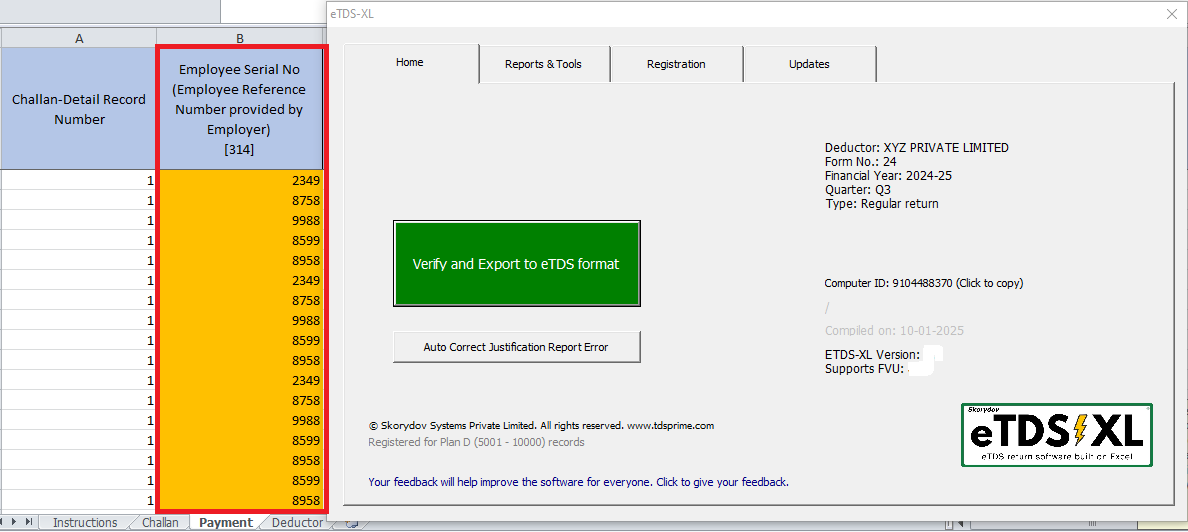Close the eTDS-XL dialog window
Image resolution: width=1188 pixels, height=532 pixels.
point(1171,14)
